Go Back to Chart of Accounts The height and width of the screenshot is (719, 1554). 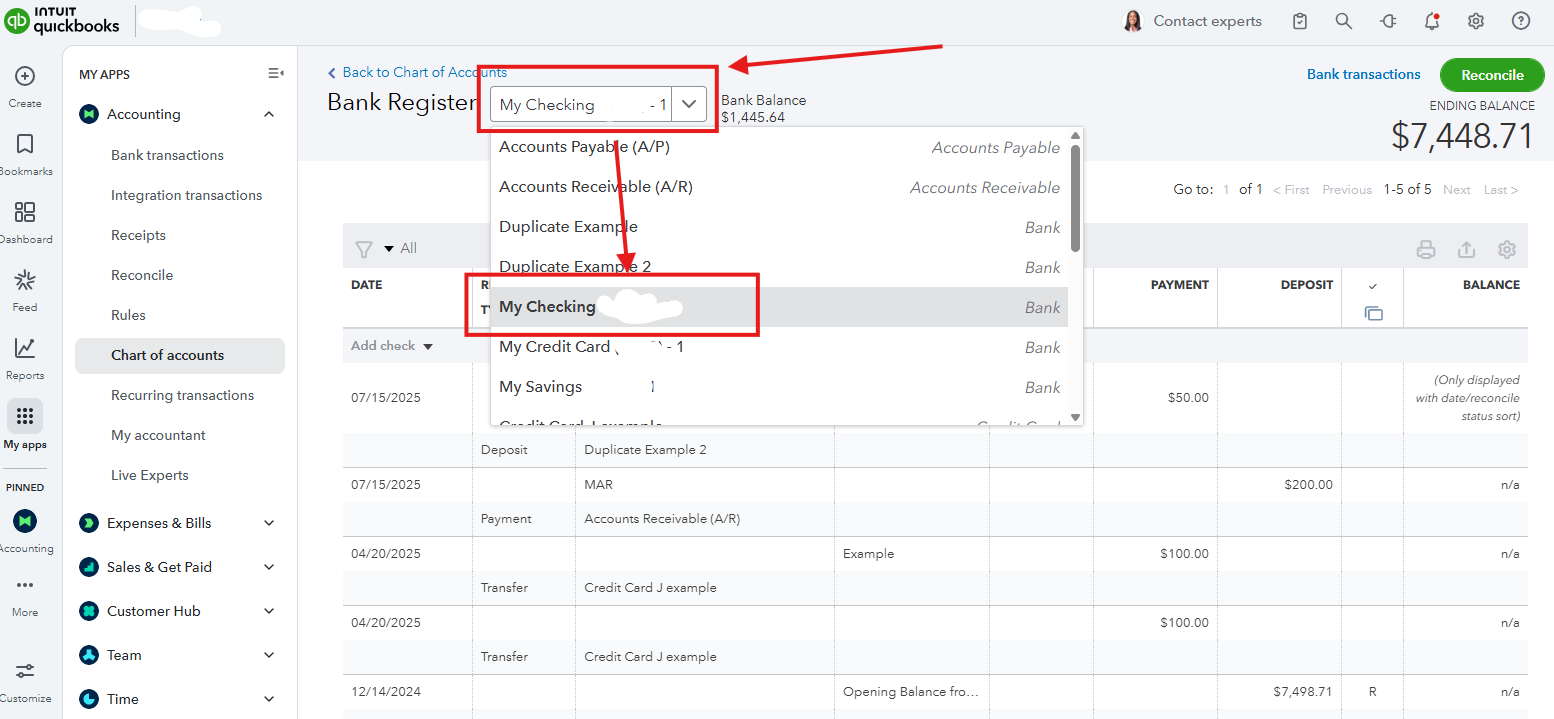(417, 72)
